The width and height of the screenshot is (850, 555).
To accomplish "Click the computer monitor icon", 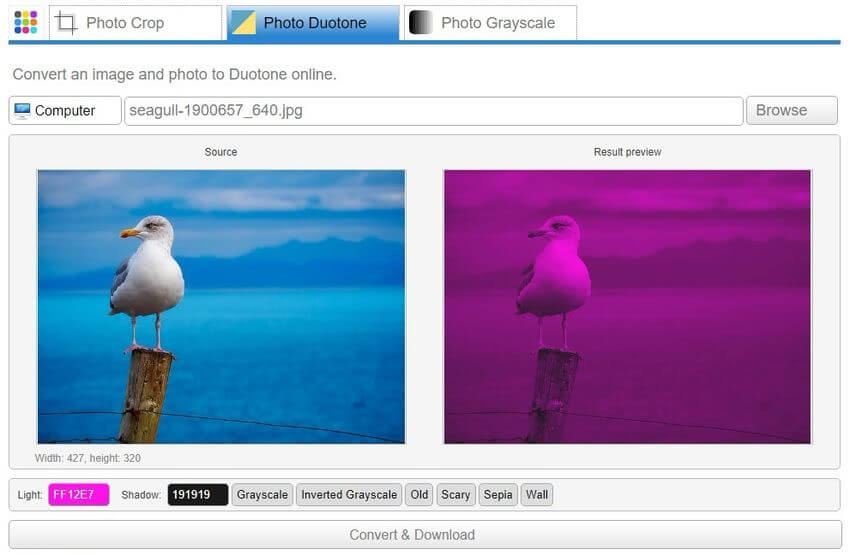I will coord(22,111).
